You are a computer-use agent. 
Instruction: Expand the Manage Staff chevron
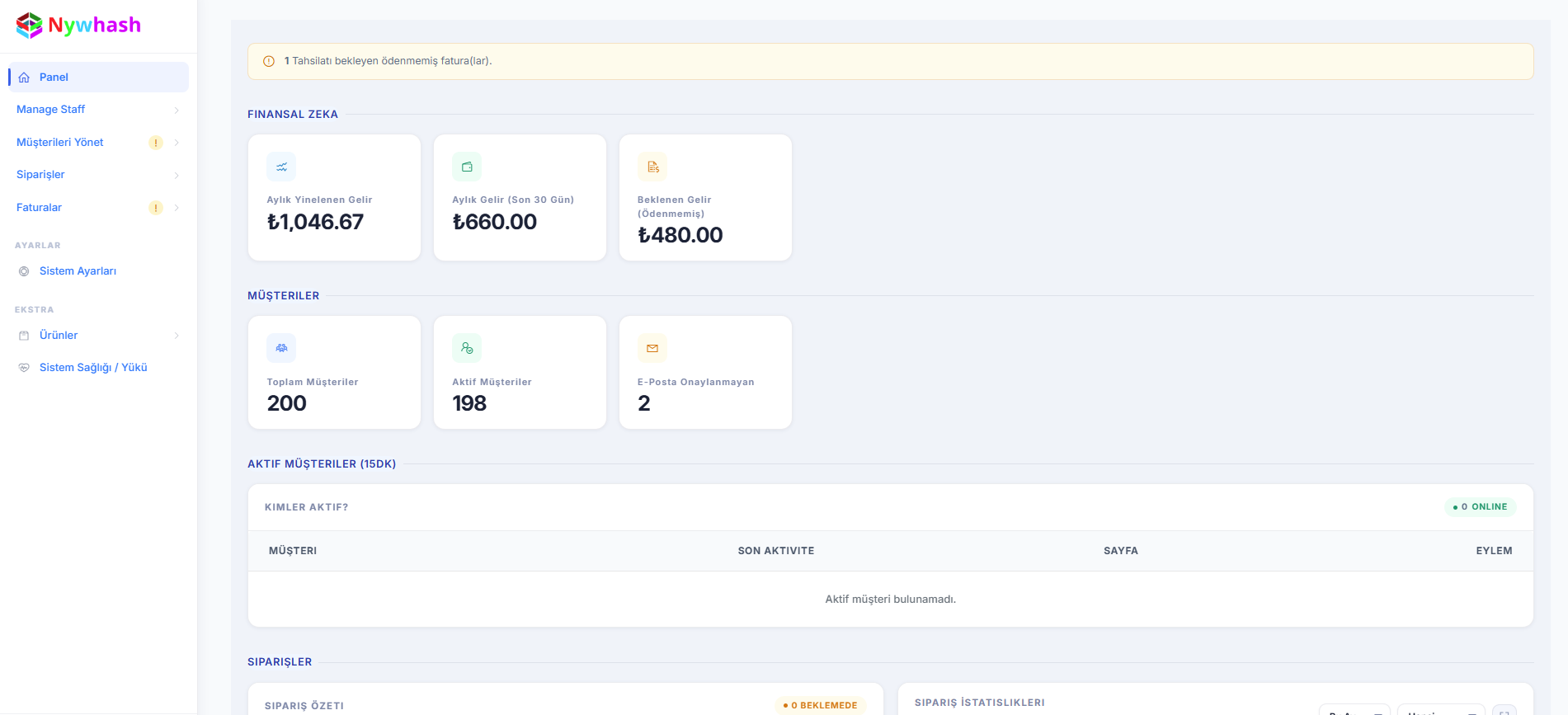(177, 111)
